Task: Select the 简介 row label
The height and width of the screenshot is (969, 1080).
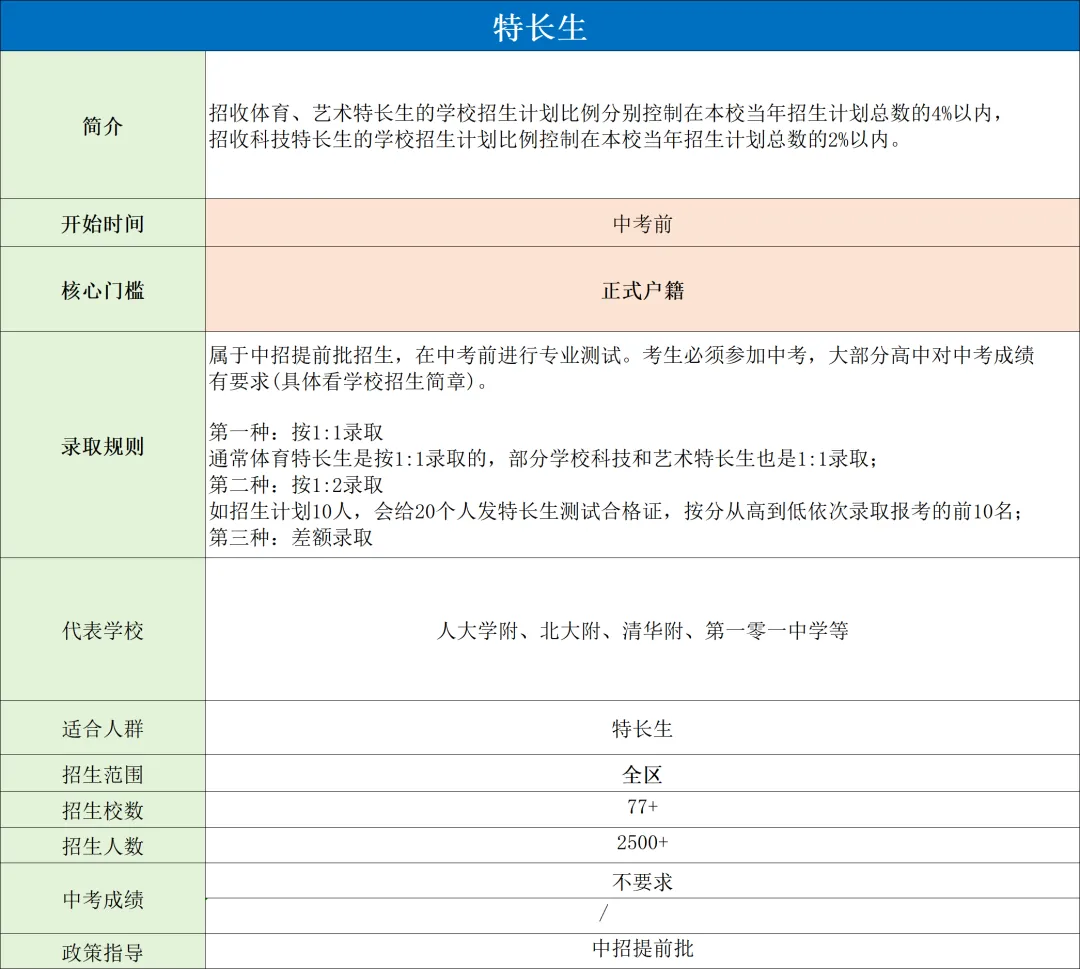Action: click(x=103, y=126)
